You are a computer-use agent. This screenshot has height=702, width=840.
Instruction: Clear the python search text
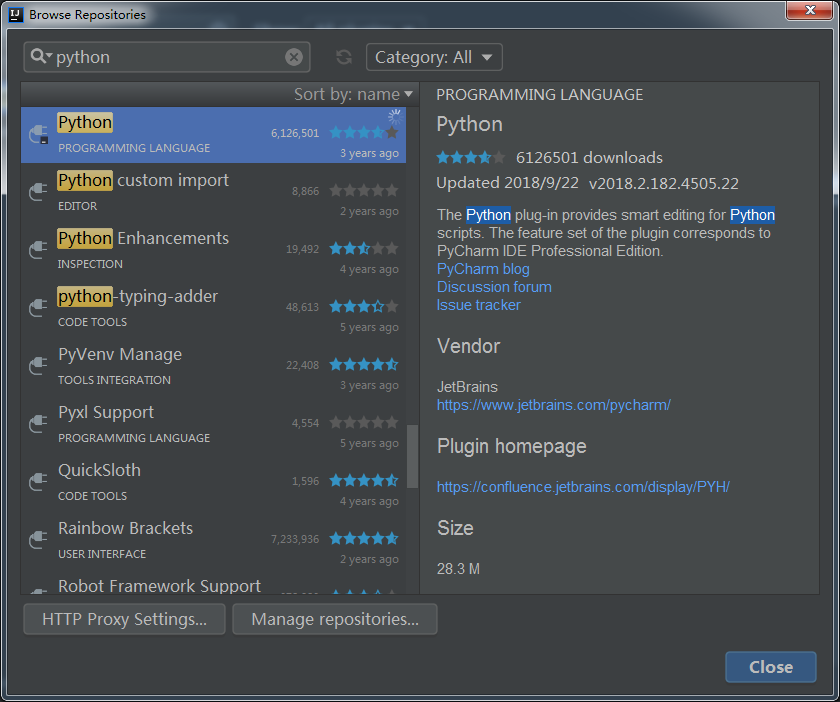(x=294, y=57)
